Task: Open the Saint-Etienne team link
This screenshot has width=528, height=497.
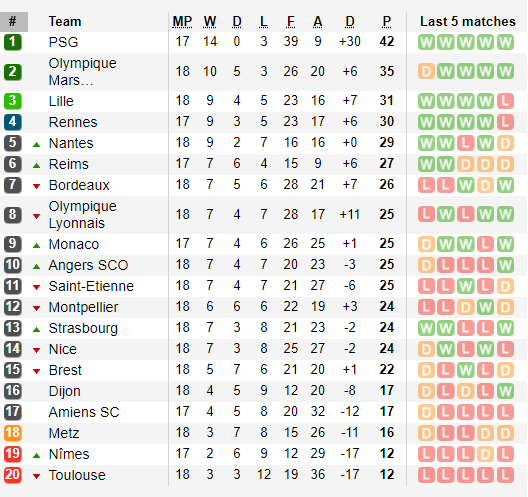Action: (91, 286)
